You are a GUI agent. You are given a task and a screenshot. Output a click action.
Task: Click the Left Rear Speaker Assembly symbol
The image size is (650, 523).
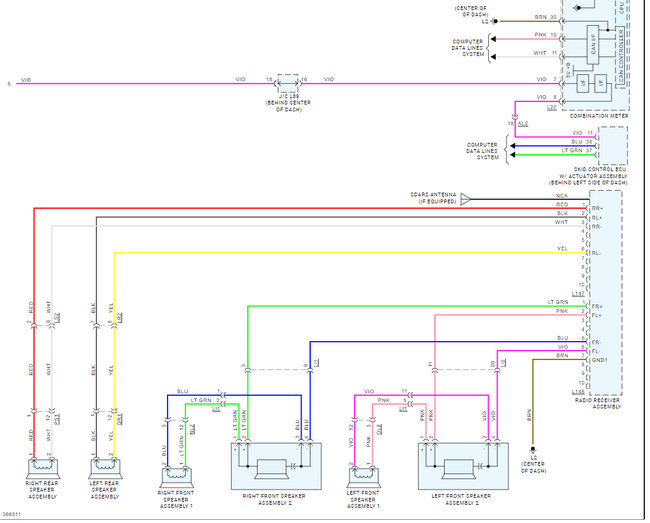tap(105, 468)
